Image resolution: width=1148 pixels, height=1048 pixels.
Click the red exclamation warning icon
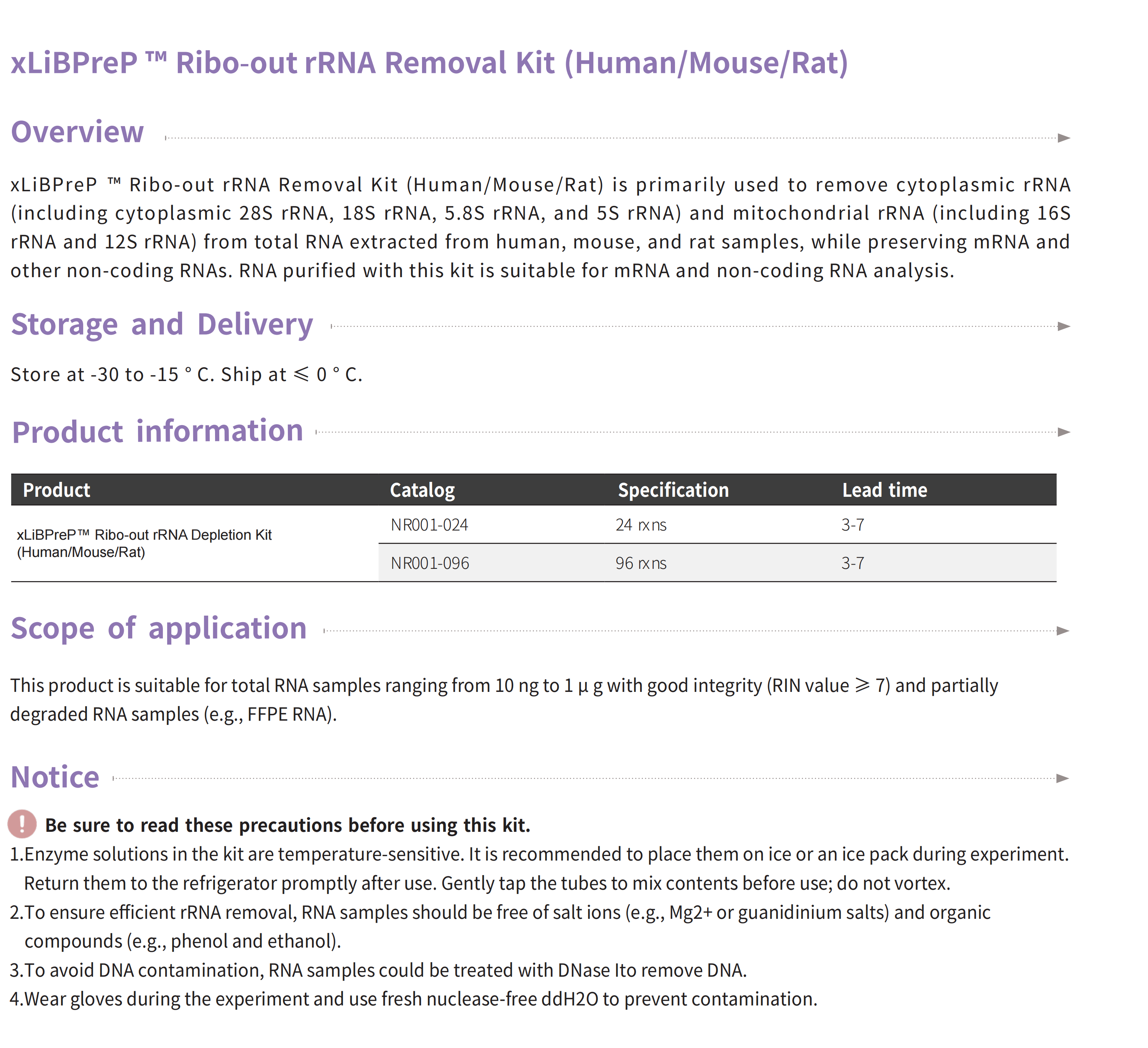point(22,824)
